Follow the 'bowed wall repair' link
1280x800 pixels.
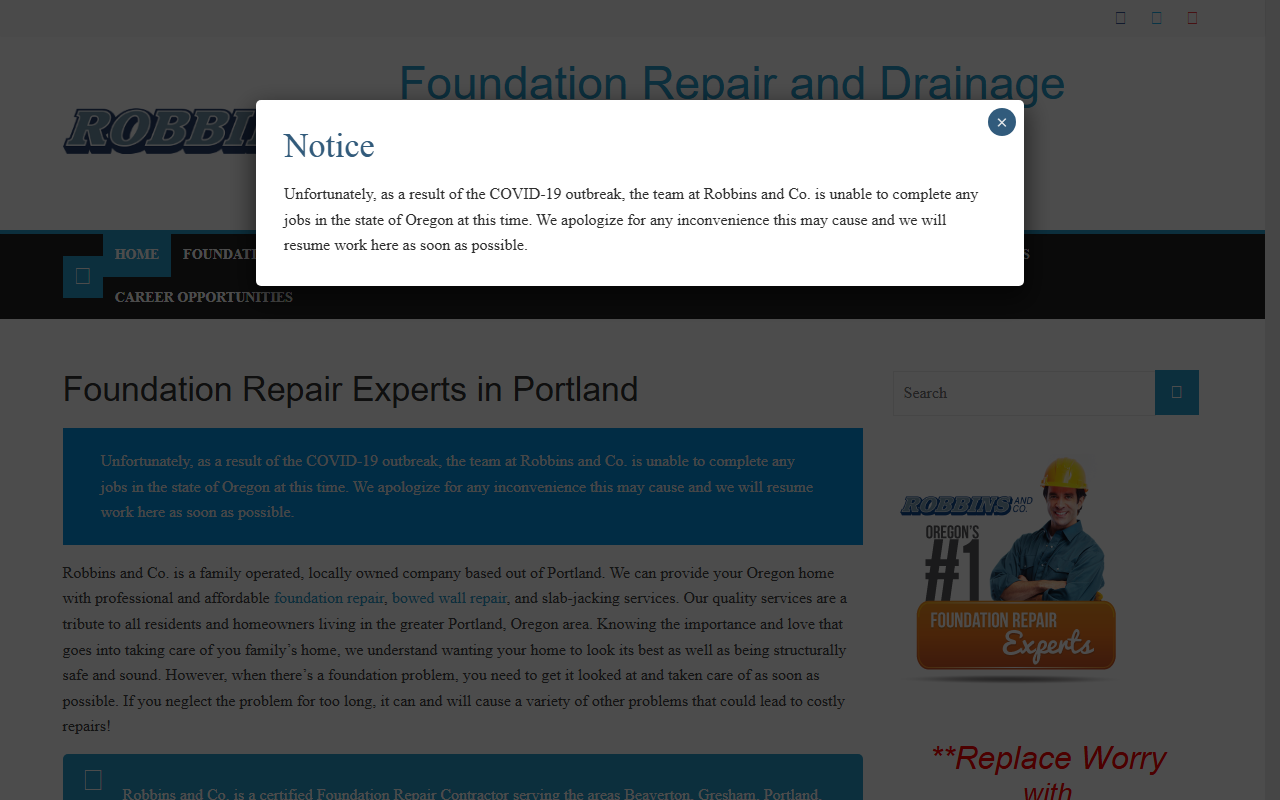coord(449,598)
